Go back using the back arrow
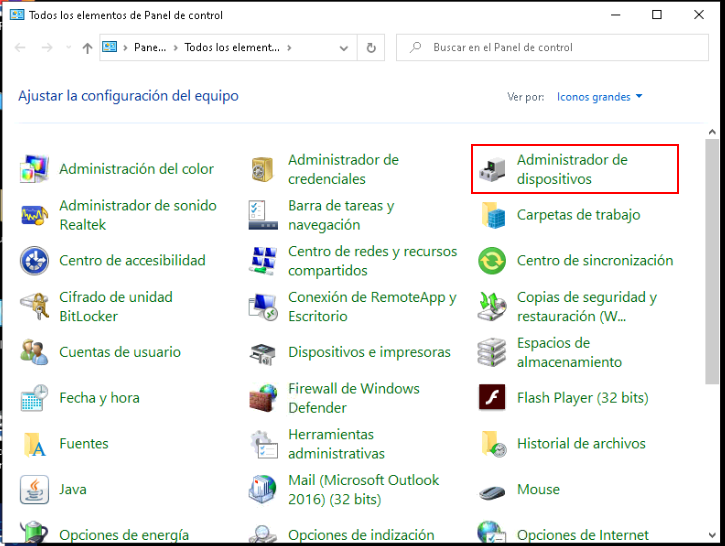725x546 pixels. tap(20, 48)
